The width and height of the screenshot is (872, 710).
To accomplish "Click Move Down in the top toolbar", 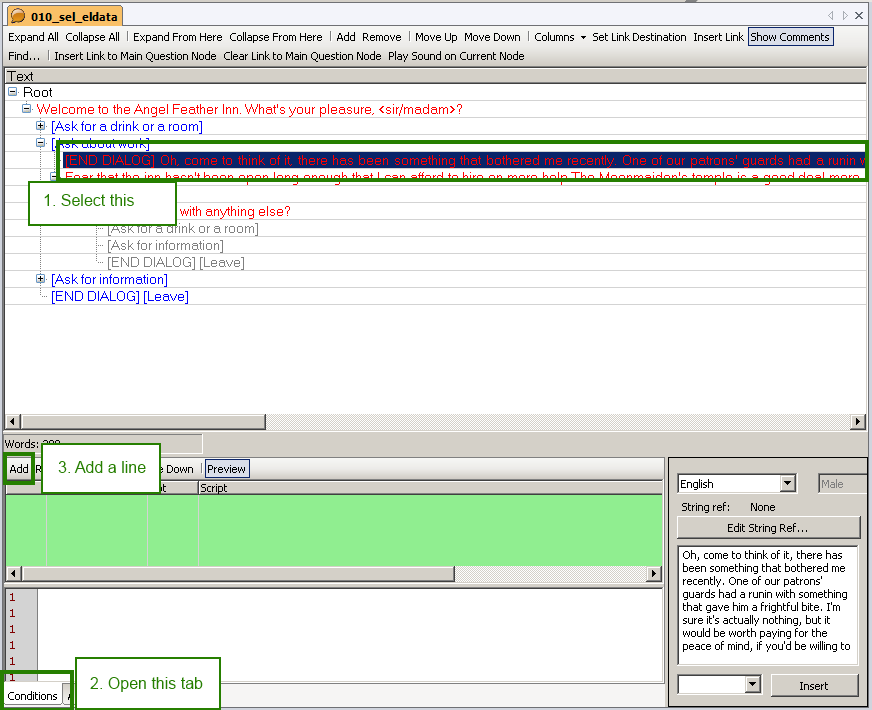I will click(x=492, y=37).
